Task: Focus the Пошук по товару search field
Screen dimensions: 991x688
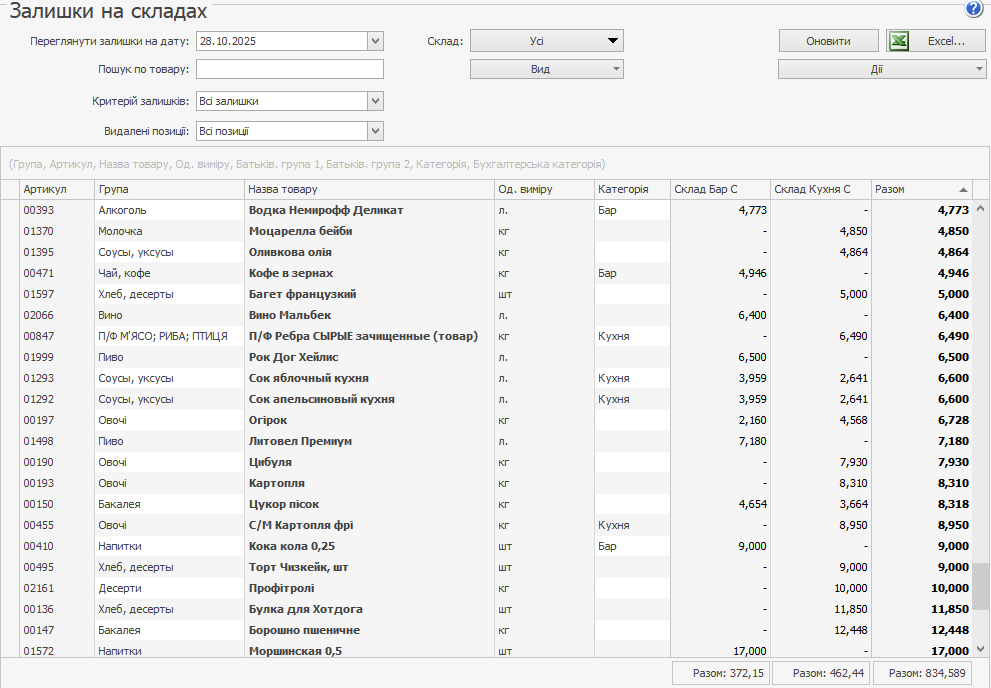Action: [x=290, y=70]
